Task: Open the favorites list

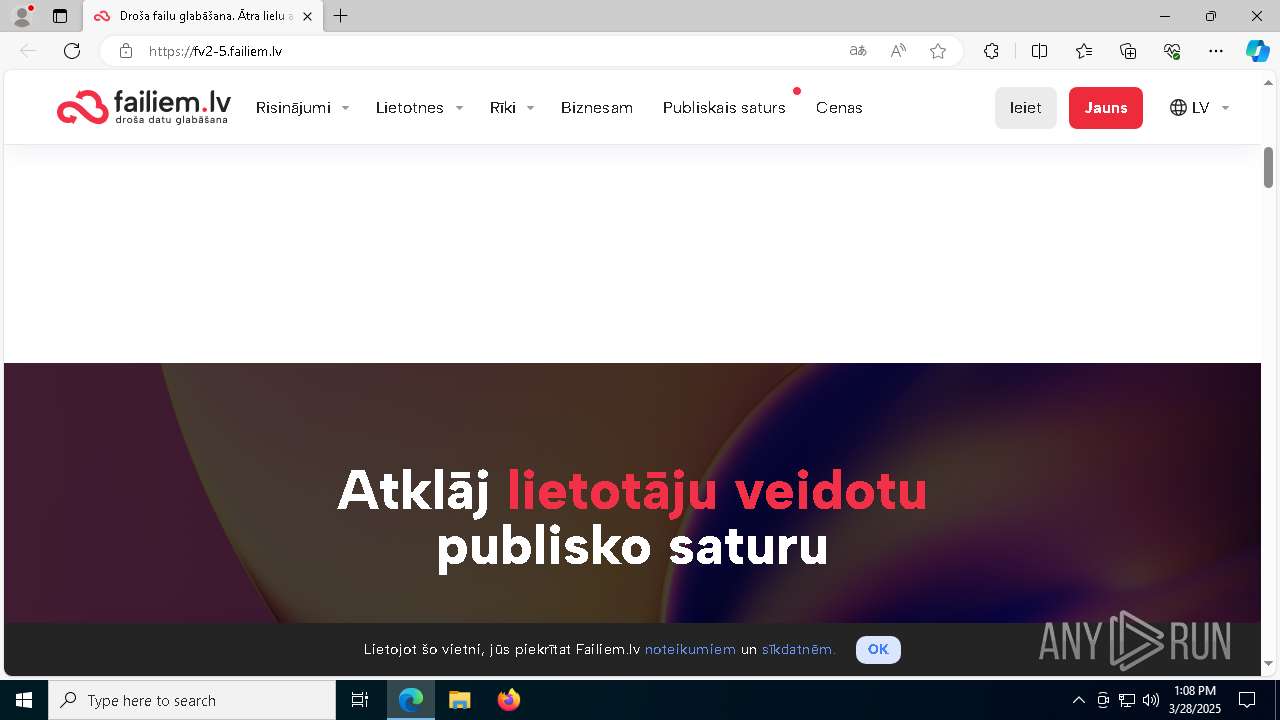Action: click(x=1084, y=51)
